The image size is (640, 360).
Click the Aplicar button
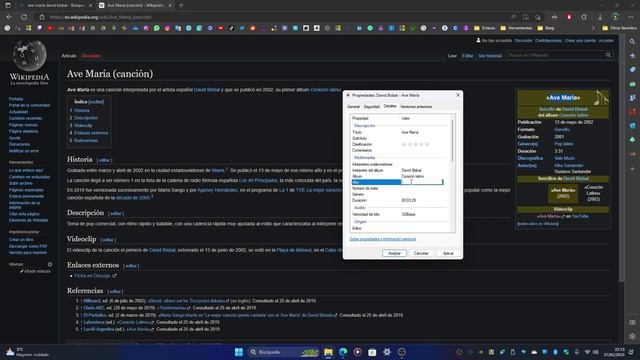448,253
